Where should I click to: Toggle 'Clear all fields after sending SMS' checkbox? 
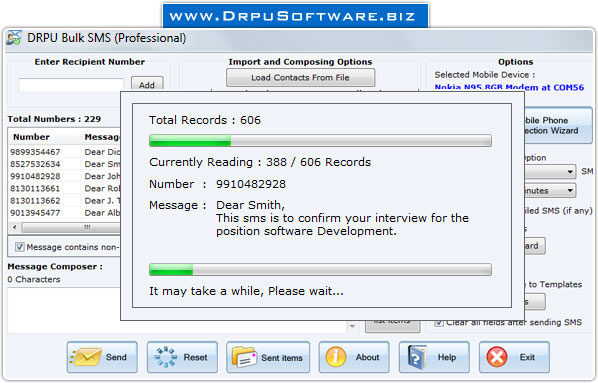click(x=439, y=323)
